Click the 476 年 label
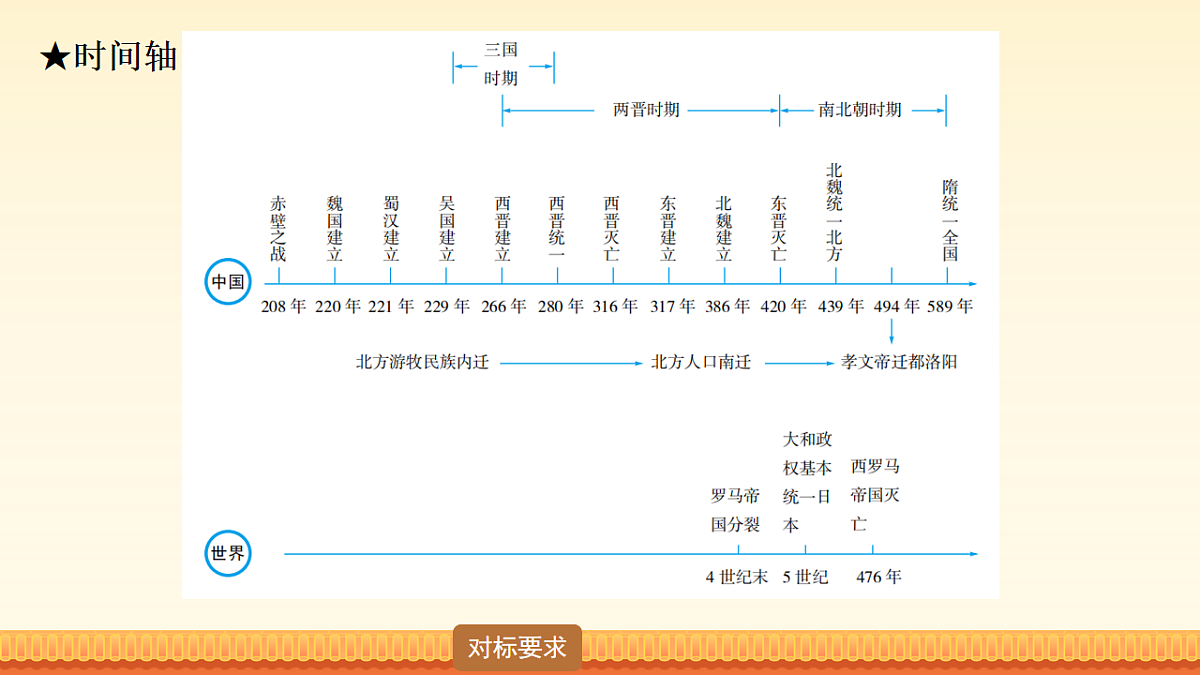Screen dimensions: 1200x675 coord(878,577)
